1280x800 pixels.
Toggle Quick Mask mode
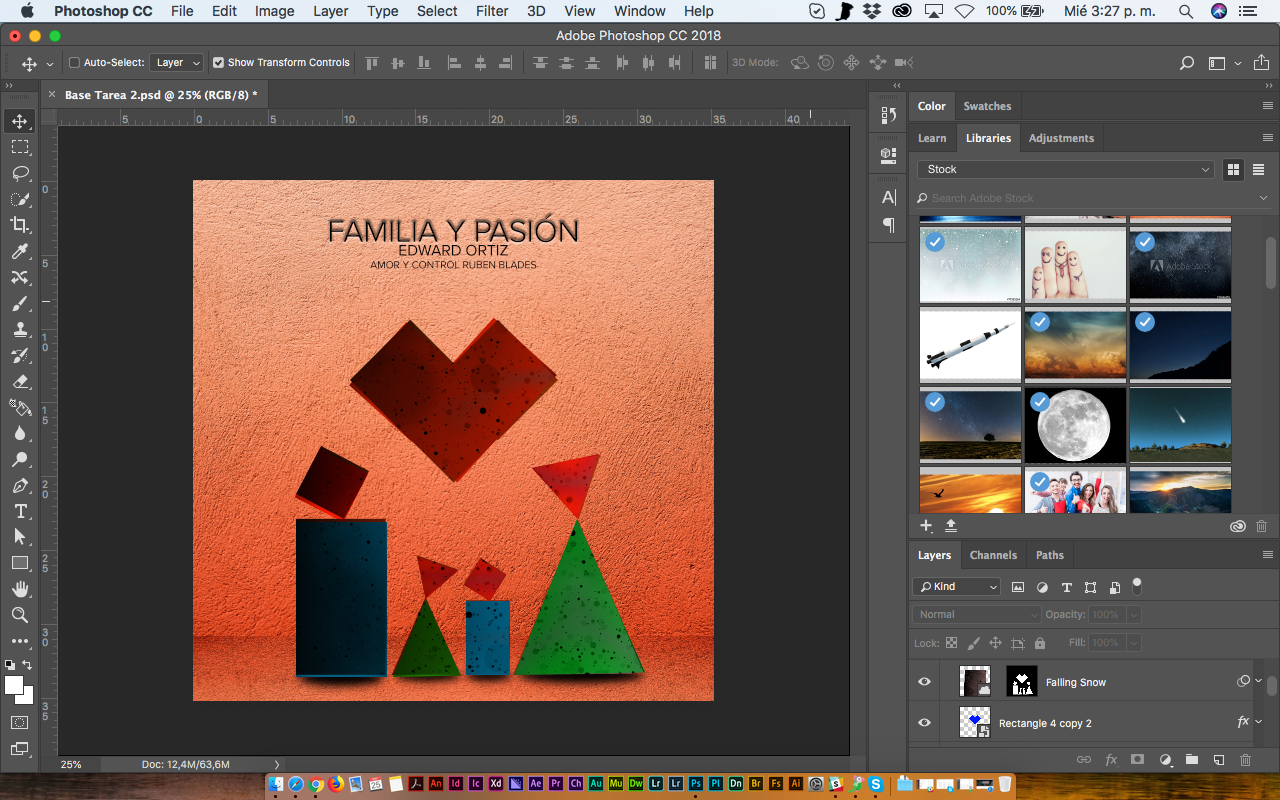(20, 722)
